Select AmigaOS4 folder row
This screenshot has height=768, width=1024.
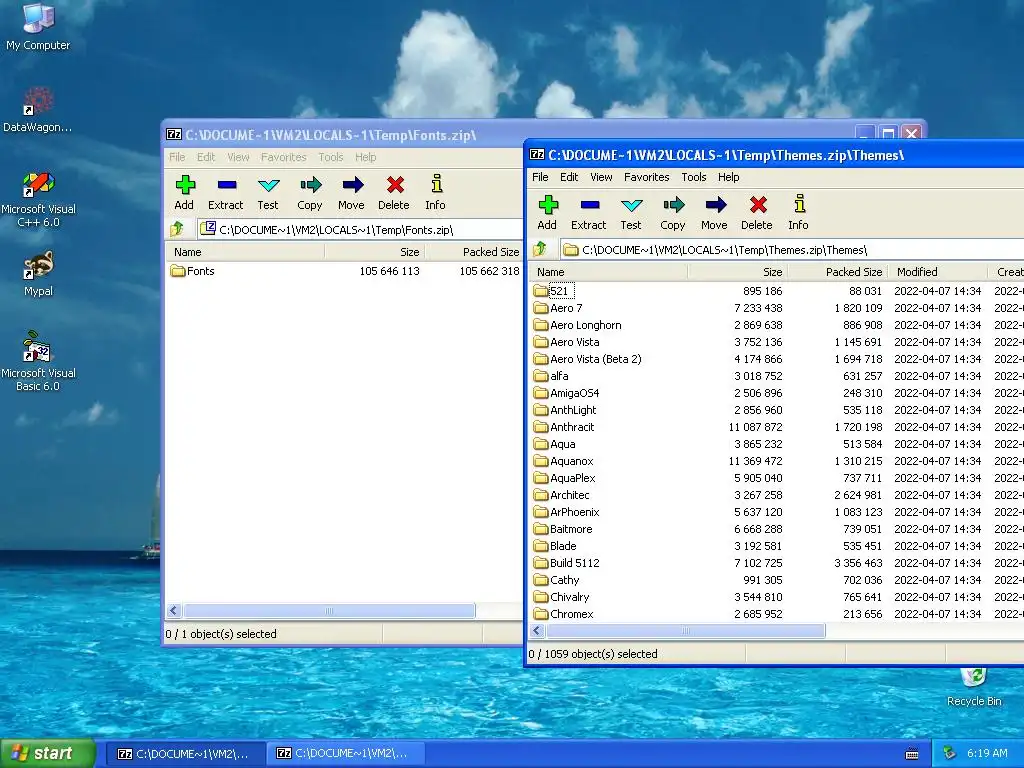click(x=777, y=393)
